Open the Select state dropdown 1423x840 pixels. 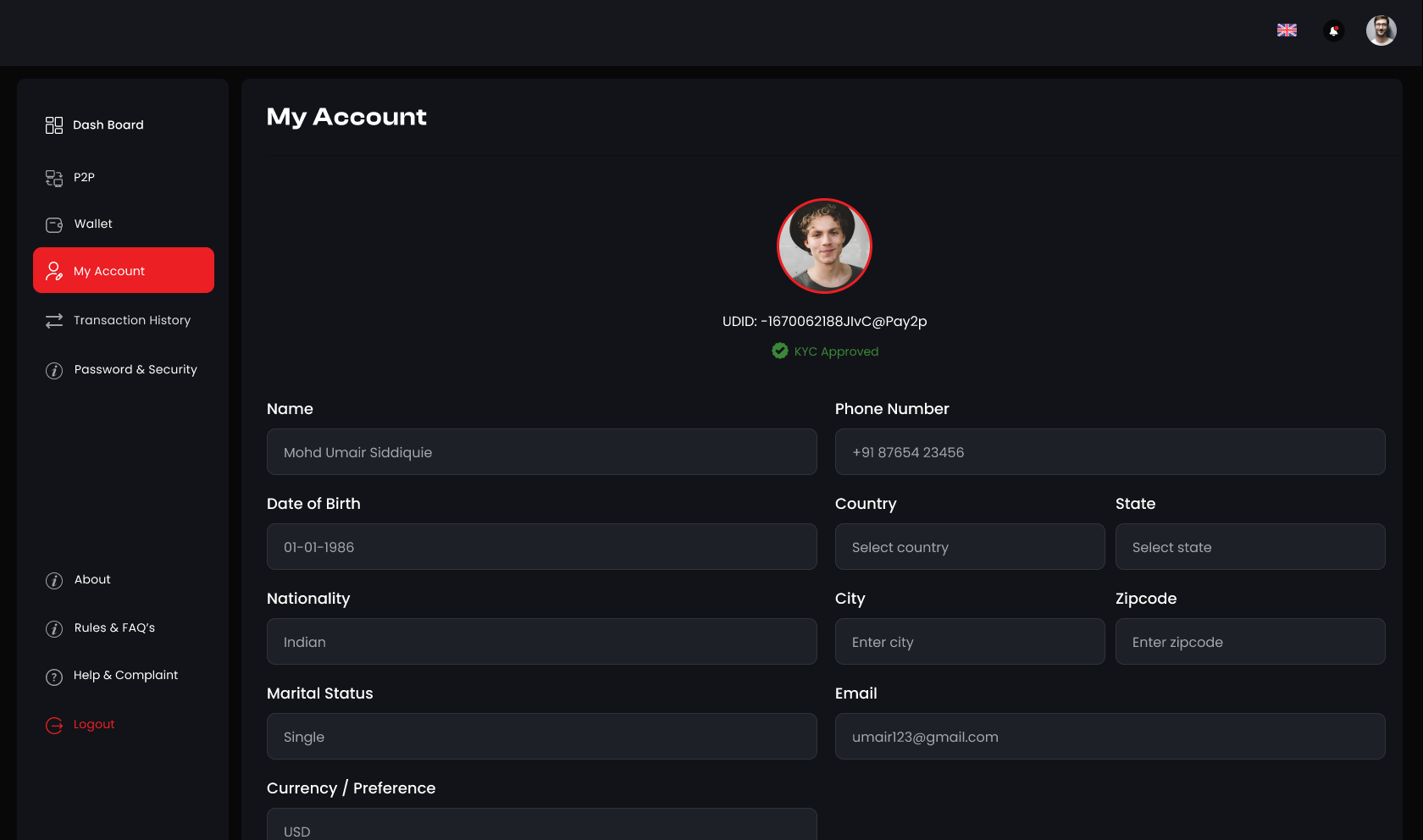pyautogui.click(x=1249, y=547)
